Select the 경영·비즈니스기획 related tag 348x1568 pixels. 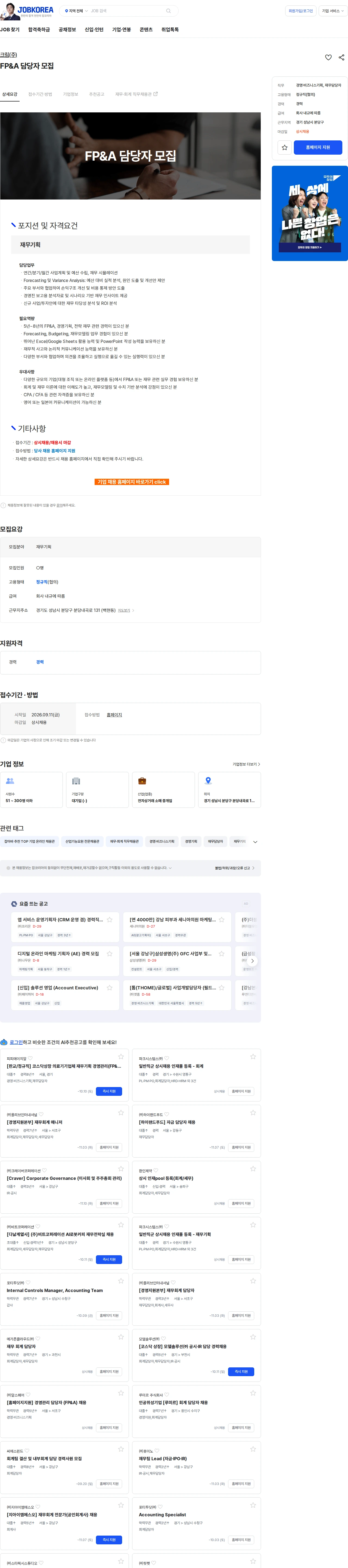pos(162,842)
